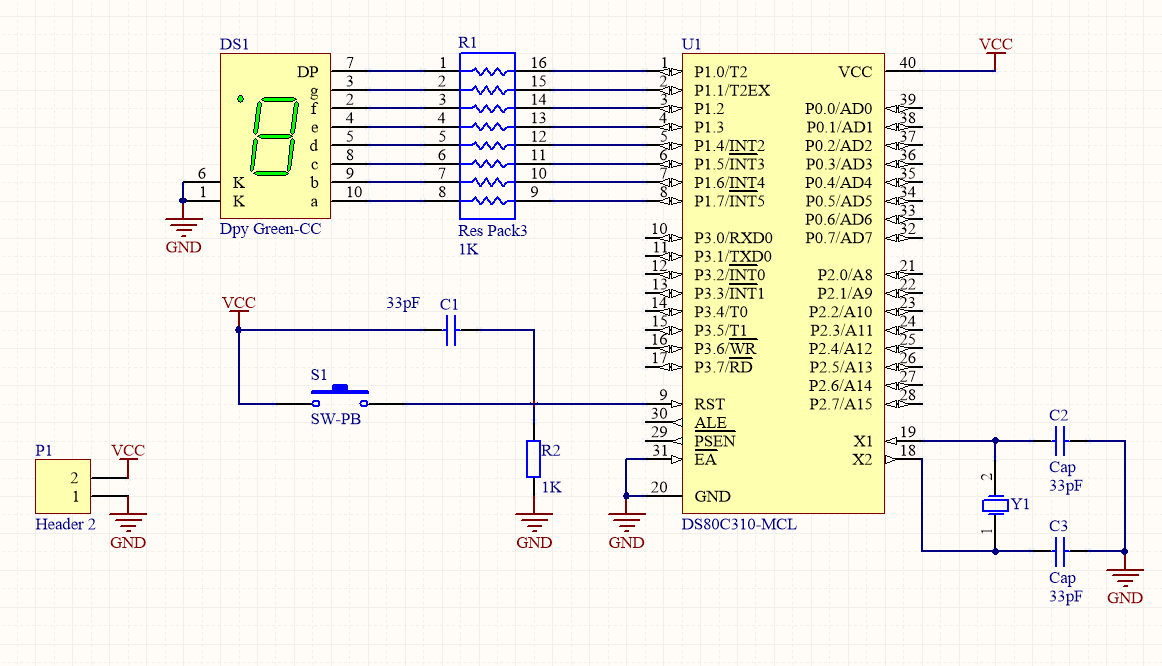This screenshot has height=666, width=1162.
Task: Click the C2 designator label
Action: 1058,416
